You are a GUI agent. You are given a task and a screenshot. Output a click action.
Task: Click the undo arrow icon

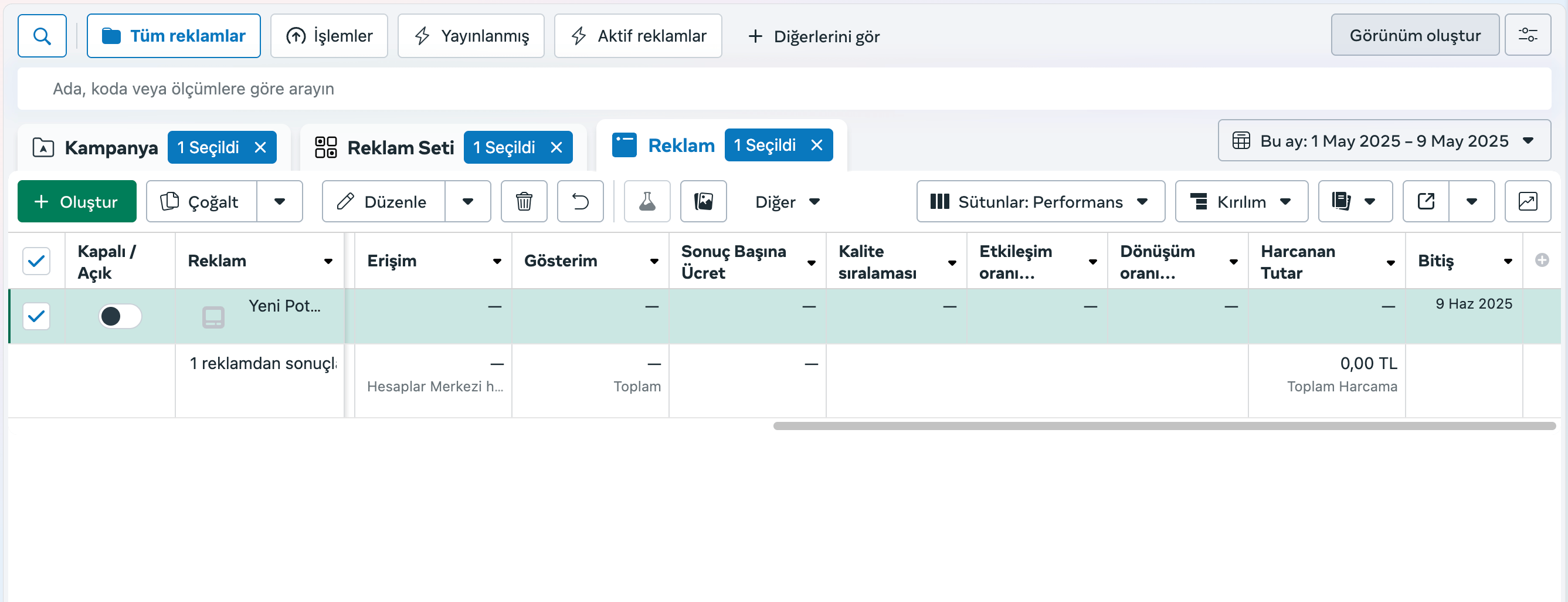pyautogui.click(x=581, y=202)
